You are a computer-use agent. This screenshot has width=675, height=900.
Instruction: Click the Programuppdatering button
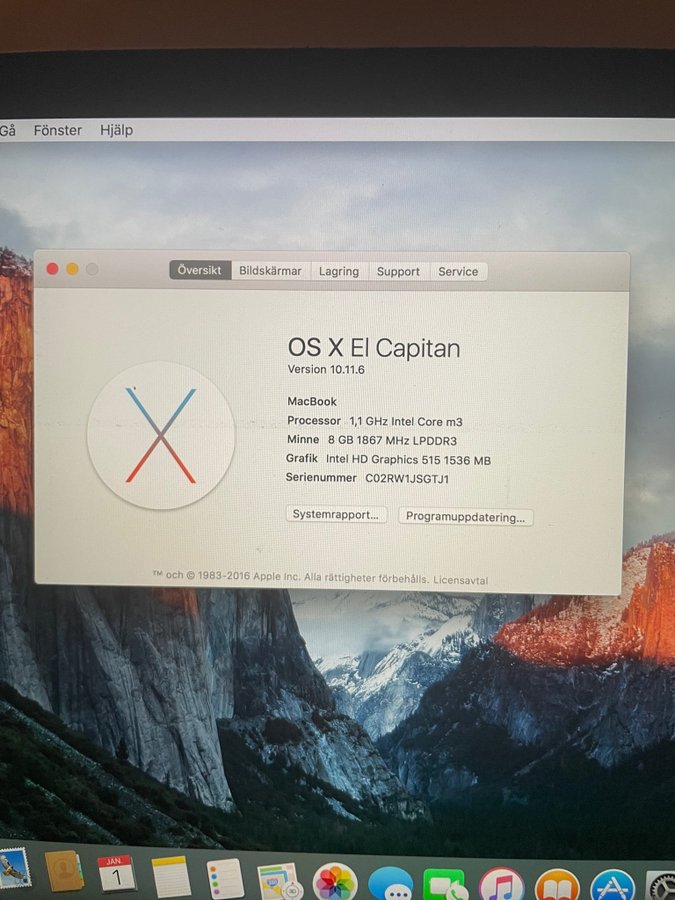pos(466,517)
